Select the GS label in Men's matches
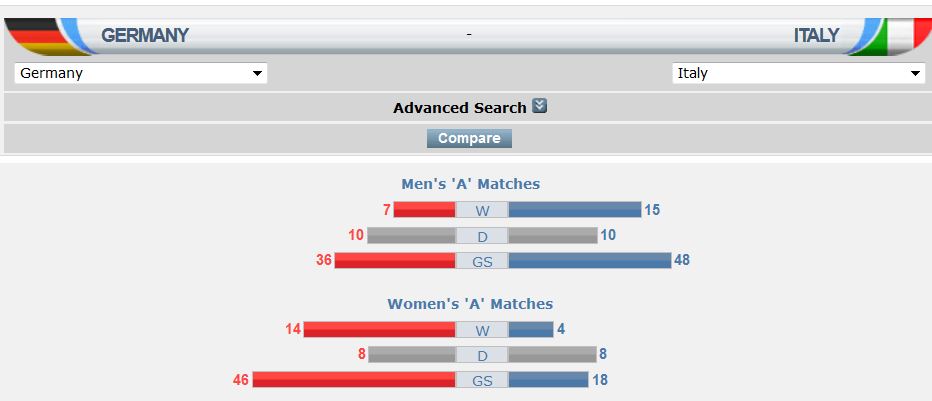Image resolution: width=932 pixels, height=401 pixels. pyautogui.click(x=482, y=261)
